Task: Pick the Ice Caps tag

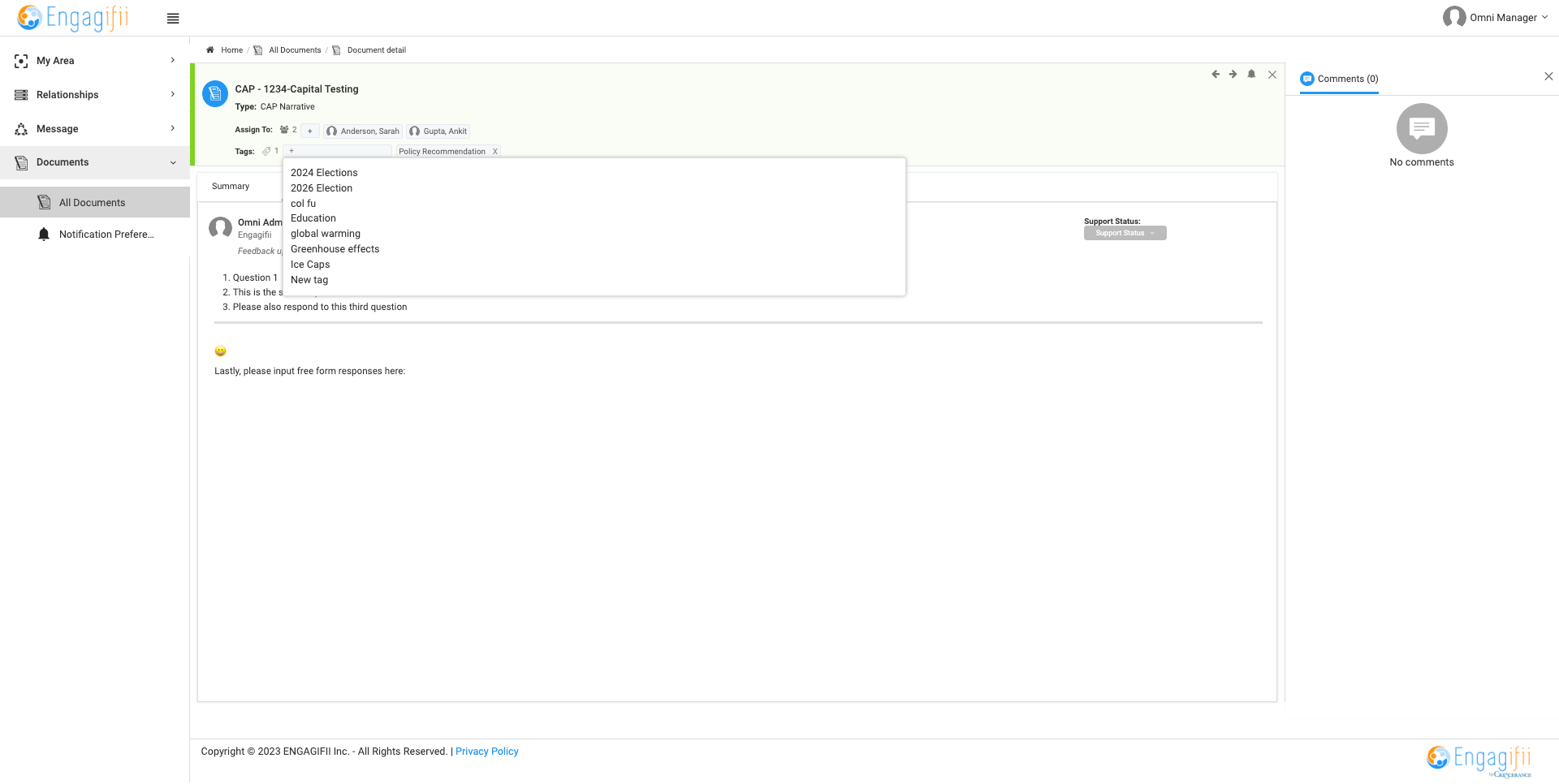Action: (310, 265)
